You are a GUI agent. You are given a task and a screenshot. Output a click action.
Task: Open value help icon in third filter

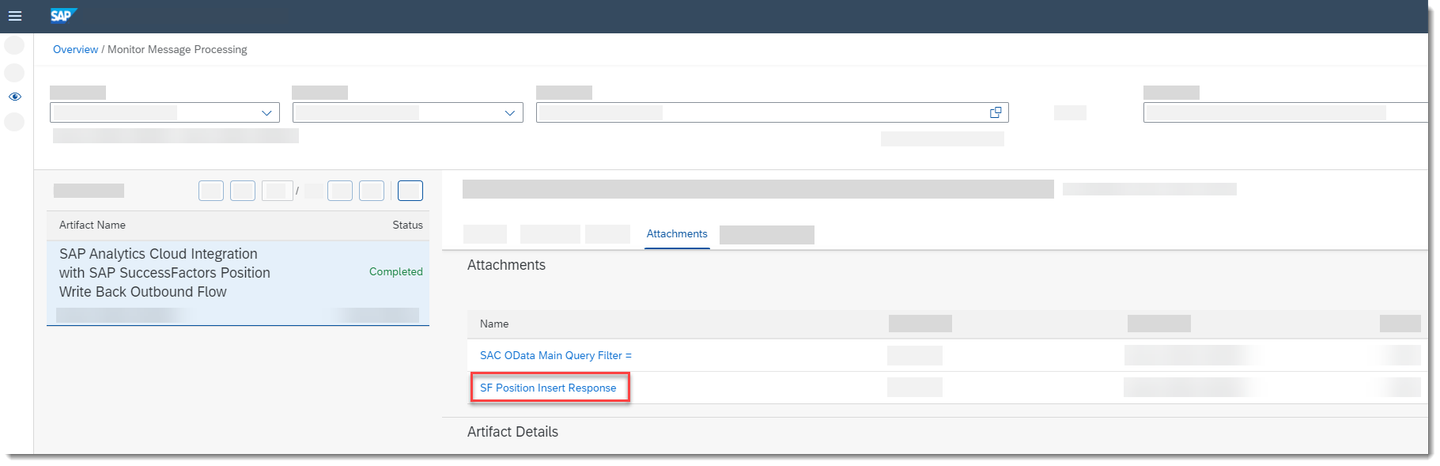point(995,113)
